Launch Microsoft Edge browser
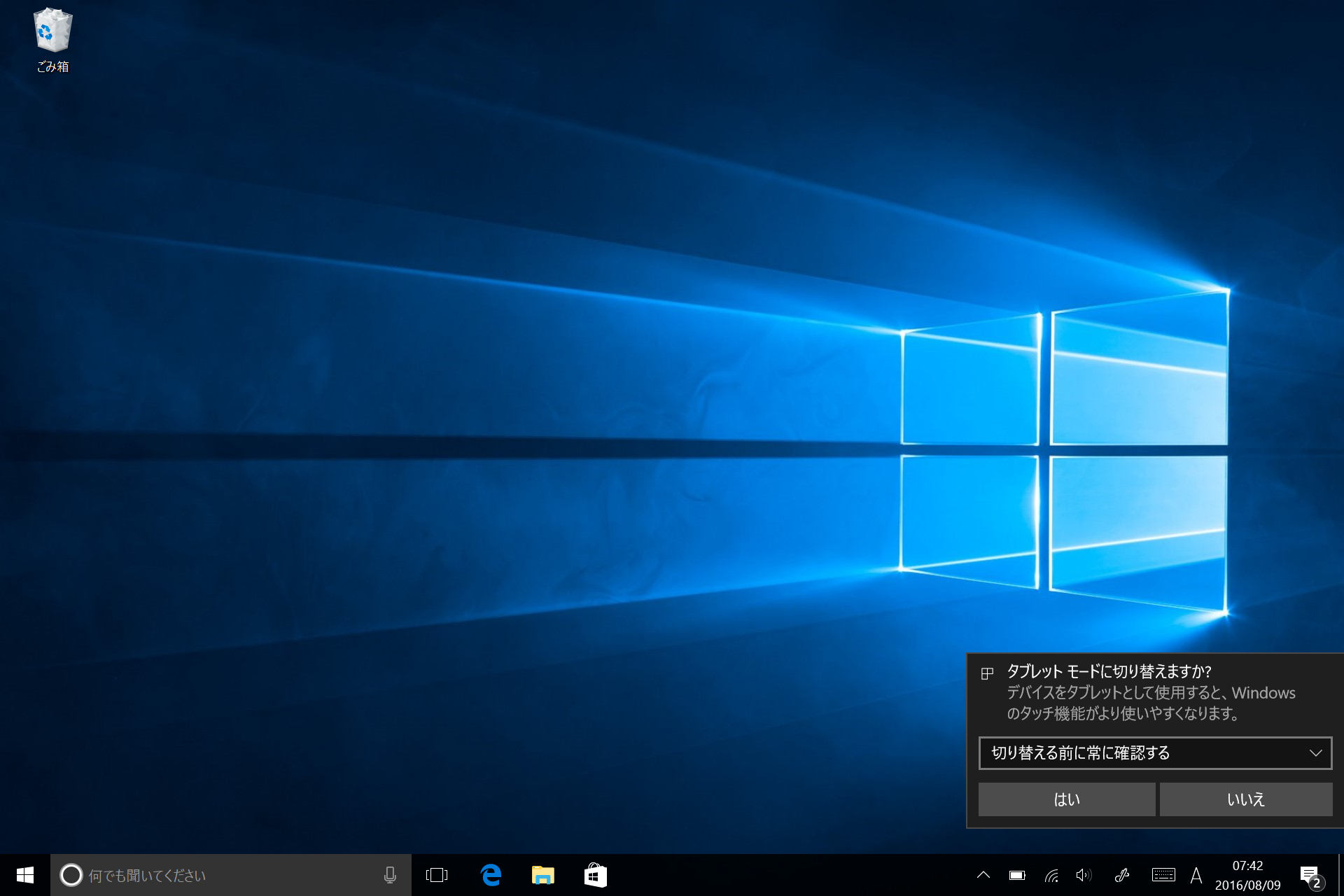The image size is (1344, 896). (x=491, y=875)
